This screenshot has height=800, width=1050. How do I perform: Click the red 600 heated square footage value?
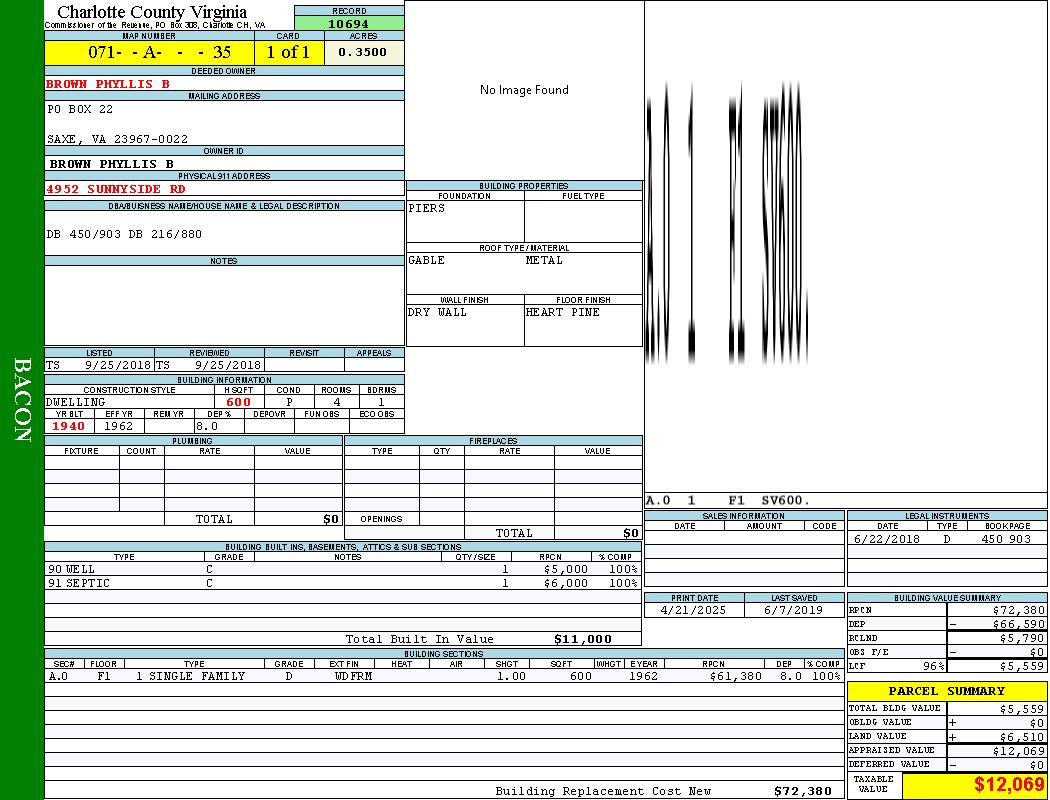click(x=239, y=402)
